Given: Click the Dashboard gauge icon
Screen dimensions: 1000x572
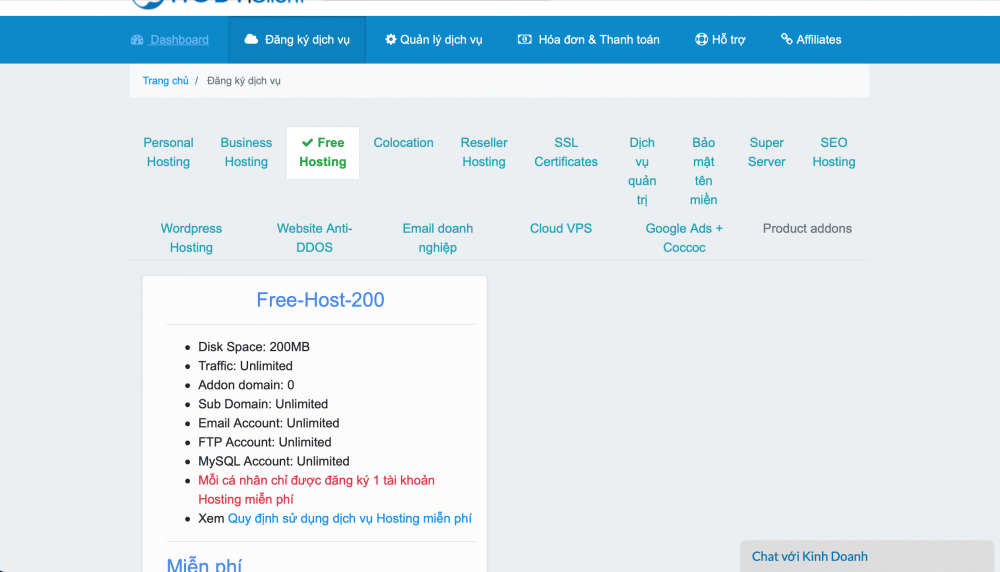Looking at the screenshot, I should pyautogui.click(x=138, y=40).
